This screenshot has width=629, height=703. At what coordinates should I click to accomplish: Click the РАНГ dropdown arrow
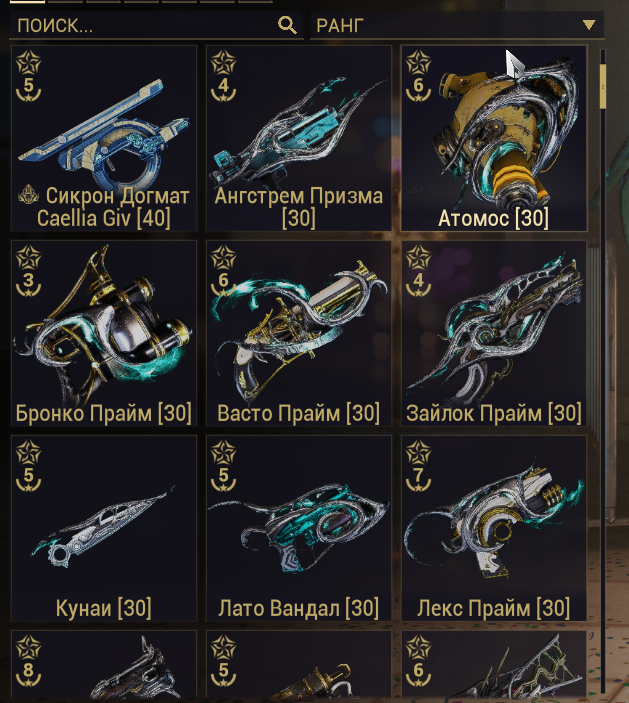point(589,25)
